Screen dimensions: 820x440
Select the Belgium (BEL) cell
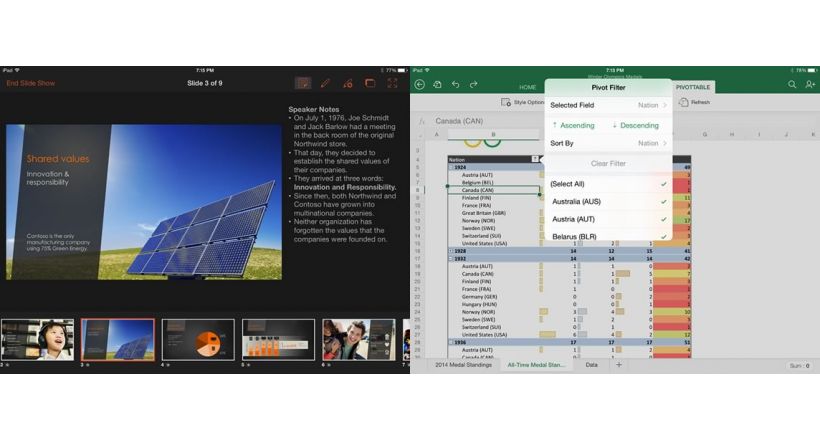pyautogui.click(x=494, y=183)
